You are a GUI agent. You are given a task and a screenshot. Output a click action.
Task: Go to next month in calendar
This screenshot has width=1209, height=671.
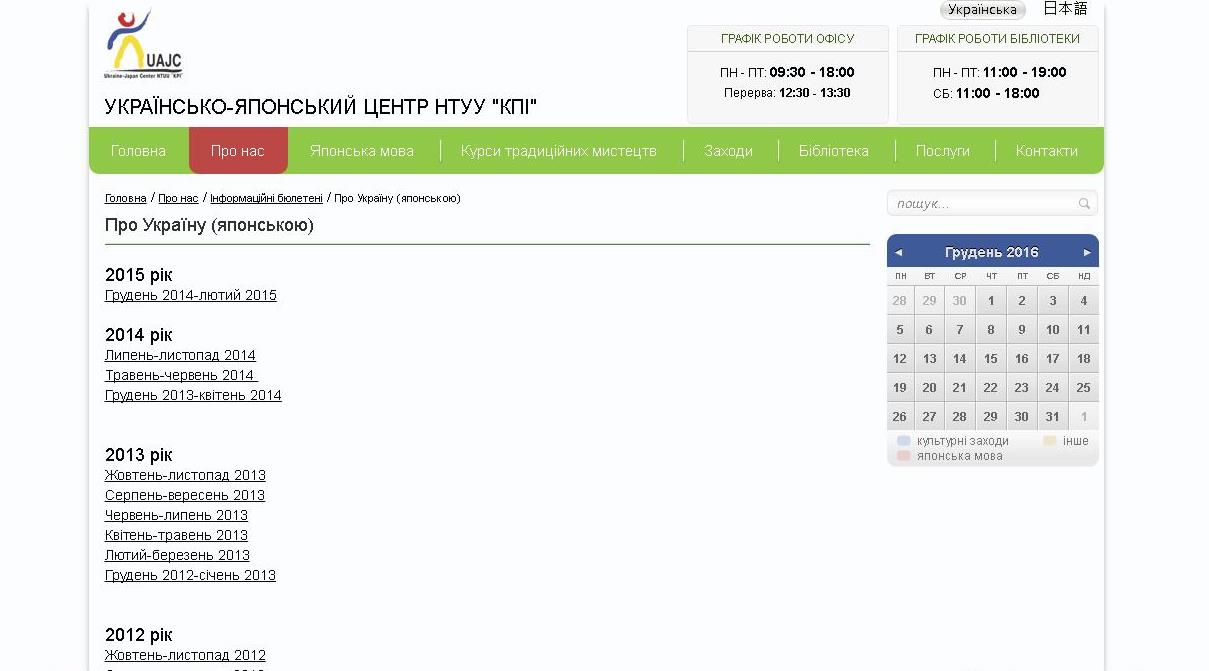point(1087,252)
